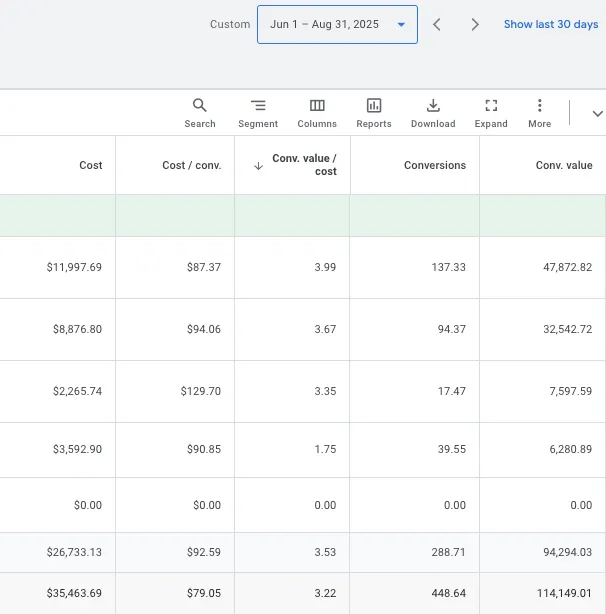Screen dimensions: 606x614
Task: Expand the table to full screen
Action: (491, 112)
